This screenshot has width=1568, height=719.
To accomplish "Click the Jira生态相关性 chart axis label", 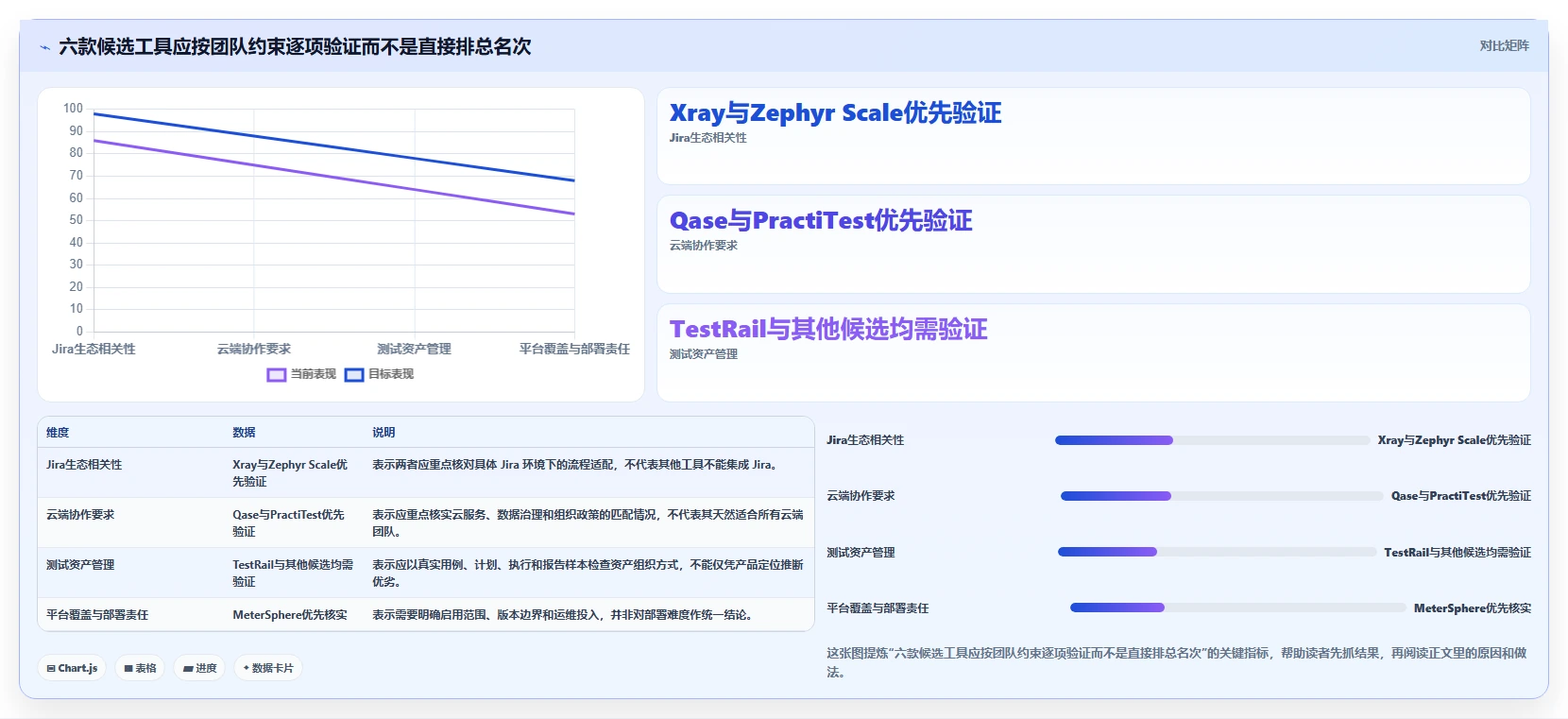I will point(94,349).
